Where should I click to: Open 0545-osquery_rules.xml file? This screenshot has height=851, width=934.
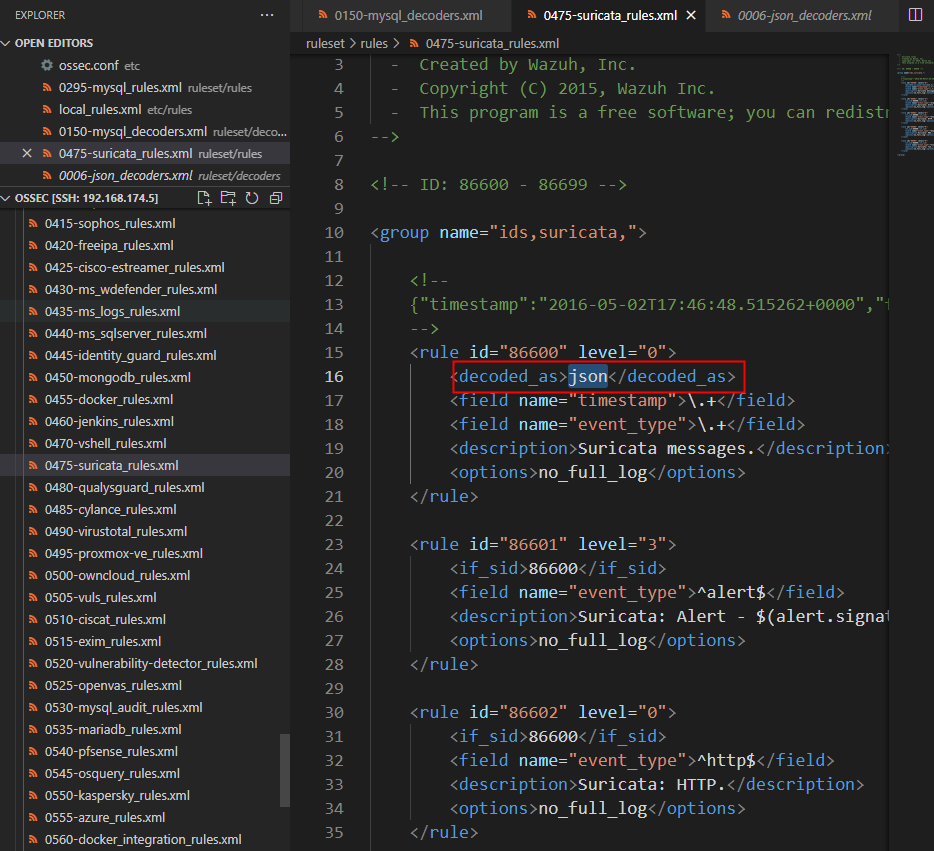point(145,774)
